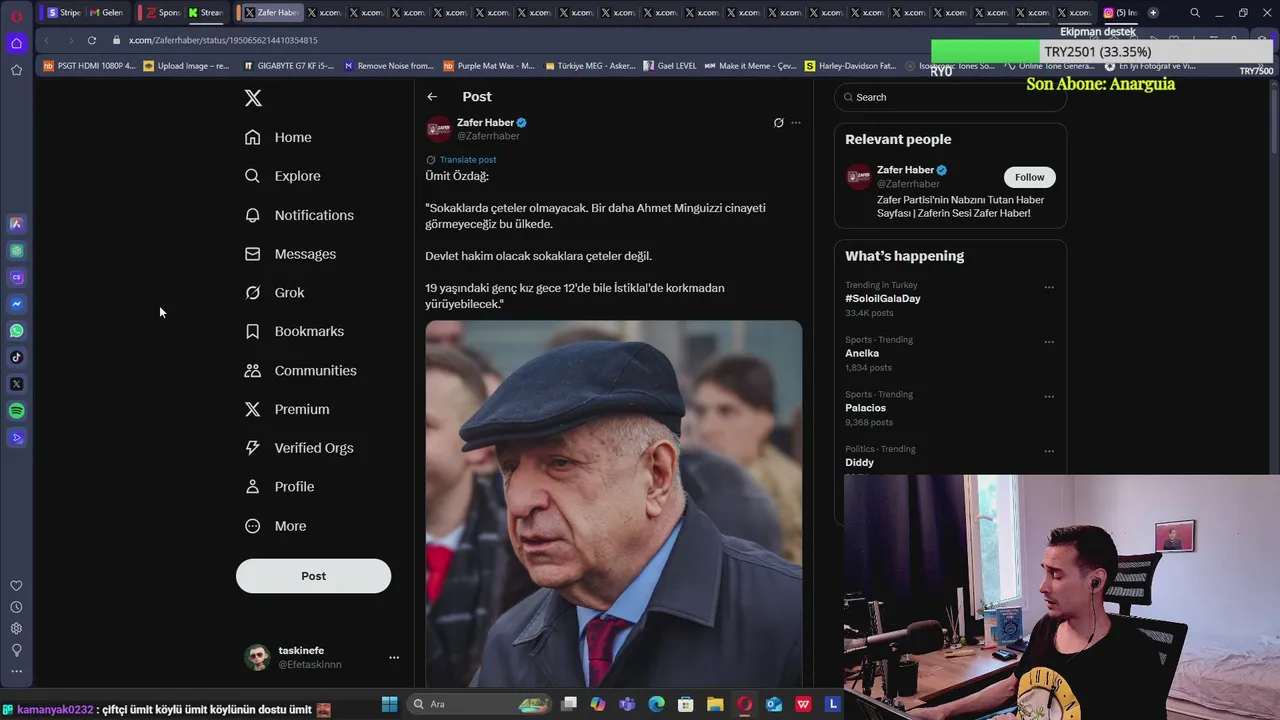Switch to the Instagram (5) browser tab

click(1120, 13)
